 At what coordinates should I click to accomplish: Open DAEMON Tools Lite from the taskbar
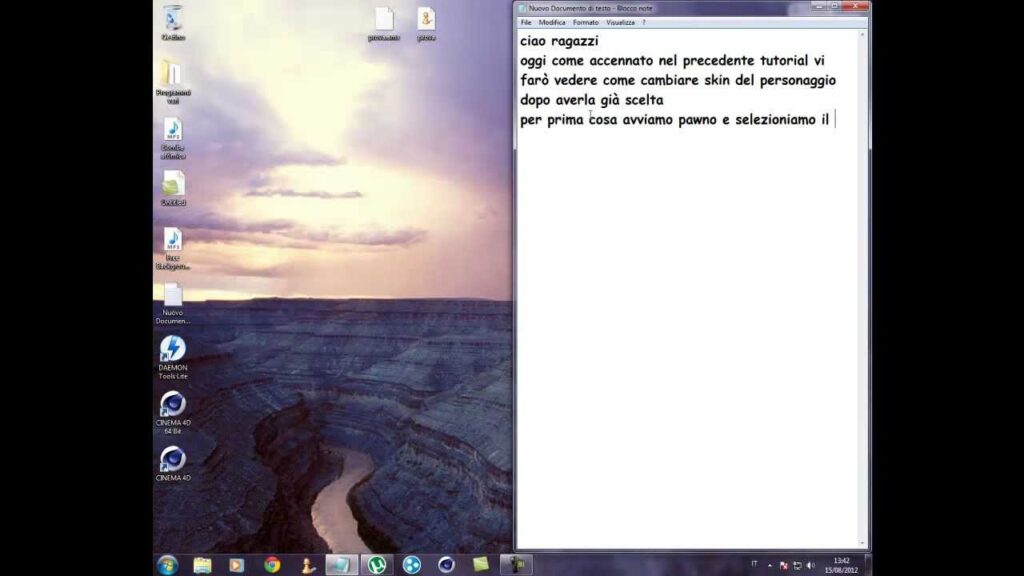[x=410, y=562]
